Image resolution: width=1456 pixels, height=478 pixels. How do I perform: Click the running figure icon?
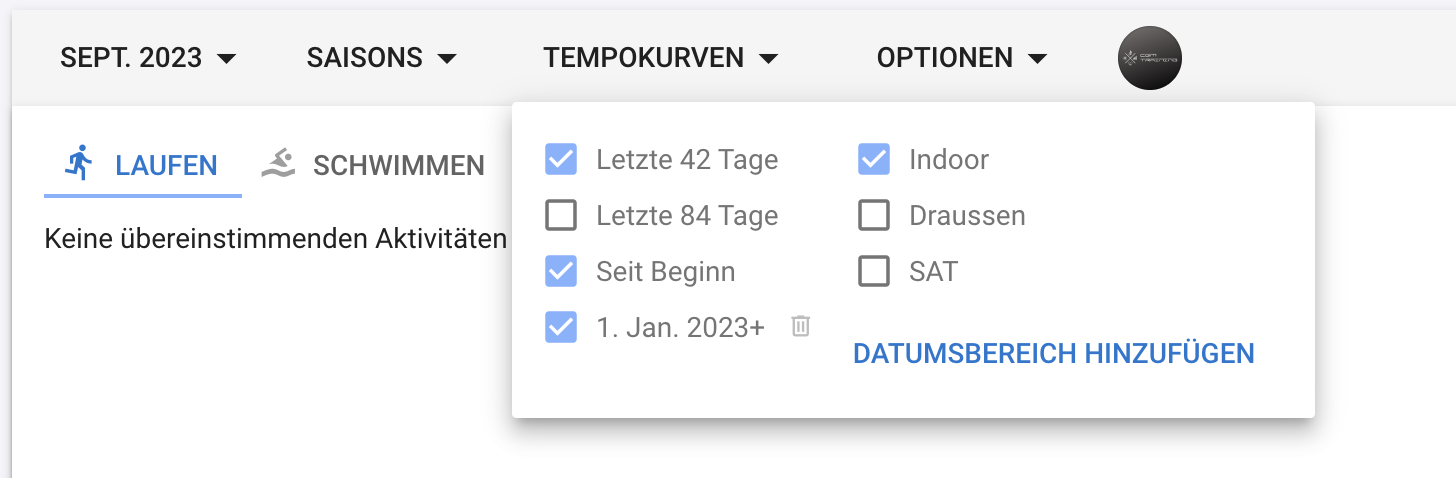[x=79, y=162]
